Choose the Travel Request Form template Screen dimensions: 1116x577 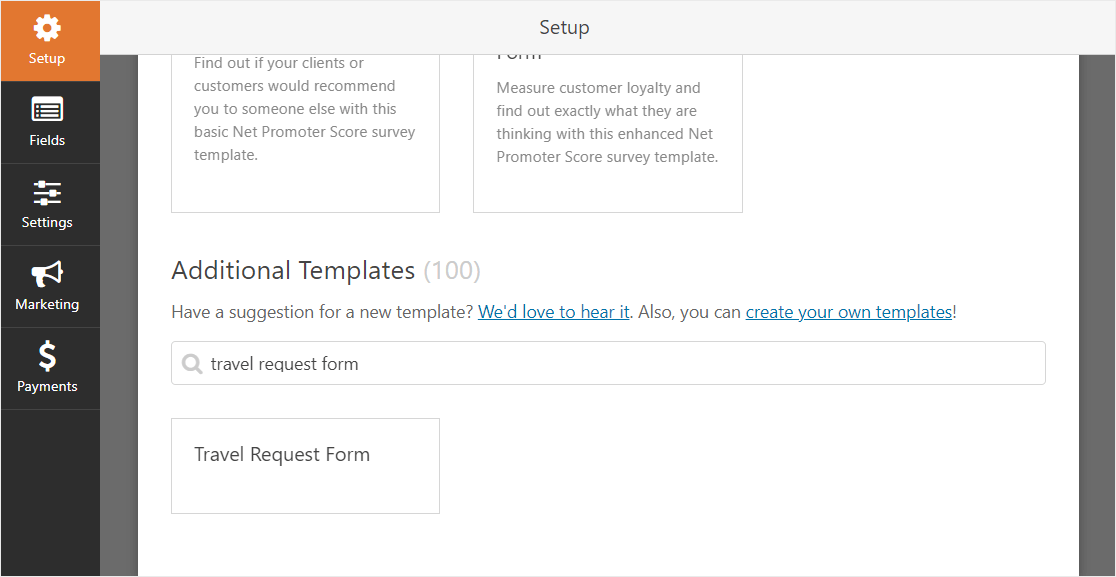point(305,466)
